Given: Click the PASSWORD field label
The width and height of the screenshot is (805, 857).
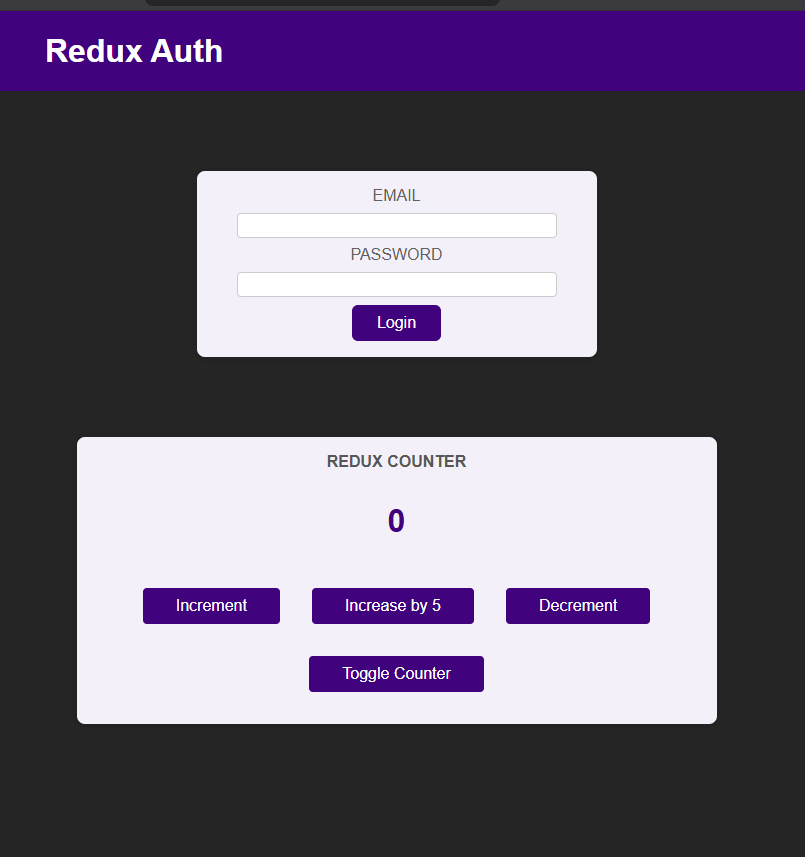Looking at the screenshot, I should [x=396, y=254].
